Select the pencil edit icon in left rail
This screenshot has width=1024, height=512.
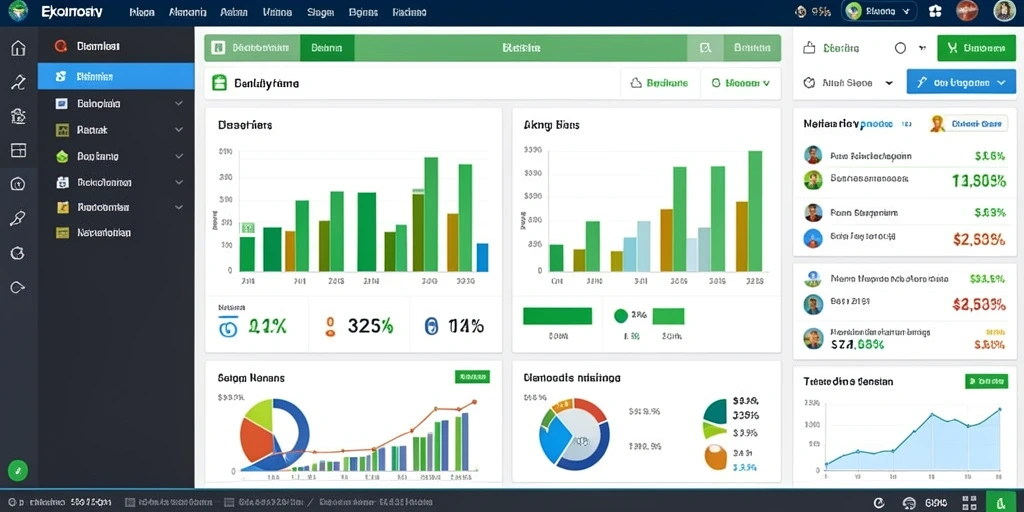[18, 82]
